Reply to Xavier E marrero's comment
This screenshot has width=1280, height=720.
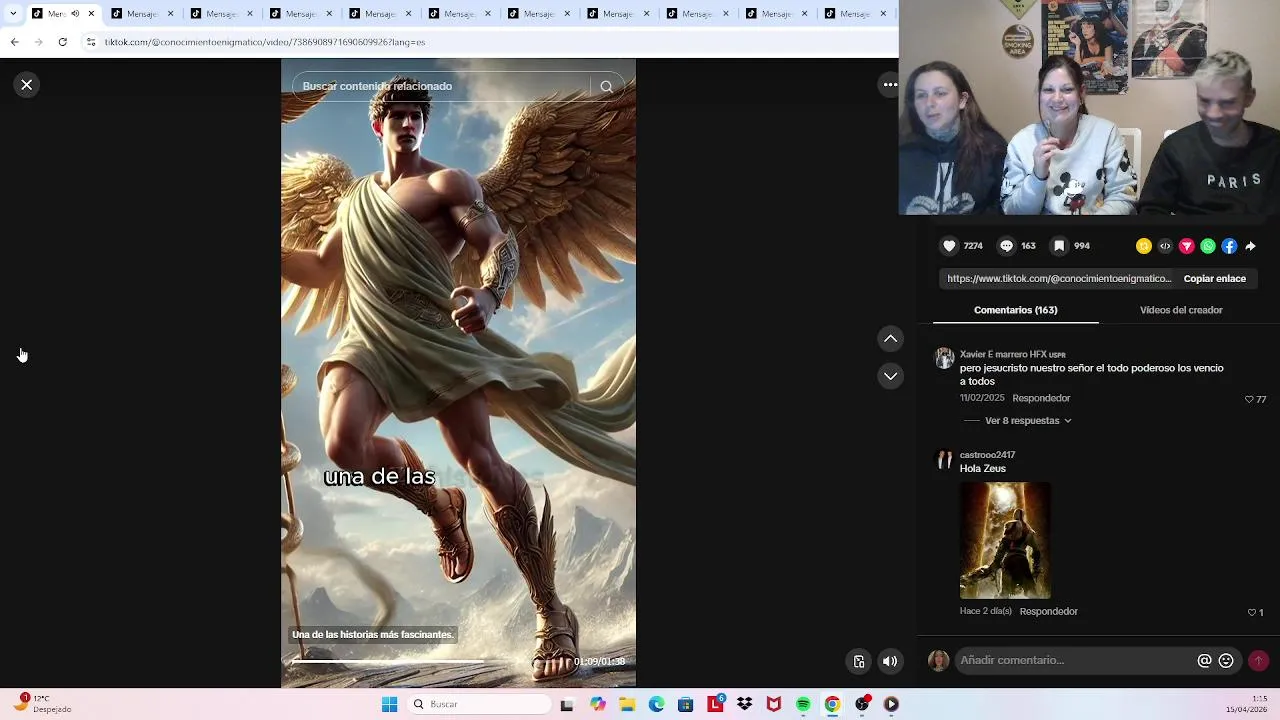click(1041, 398)
